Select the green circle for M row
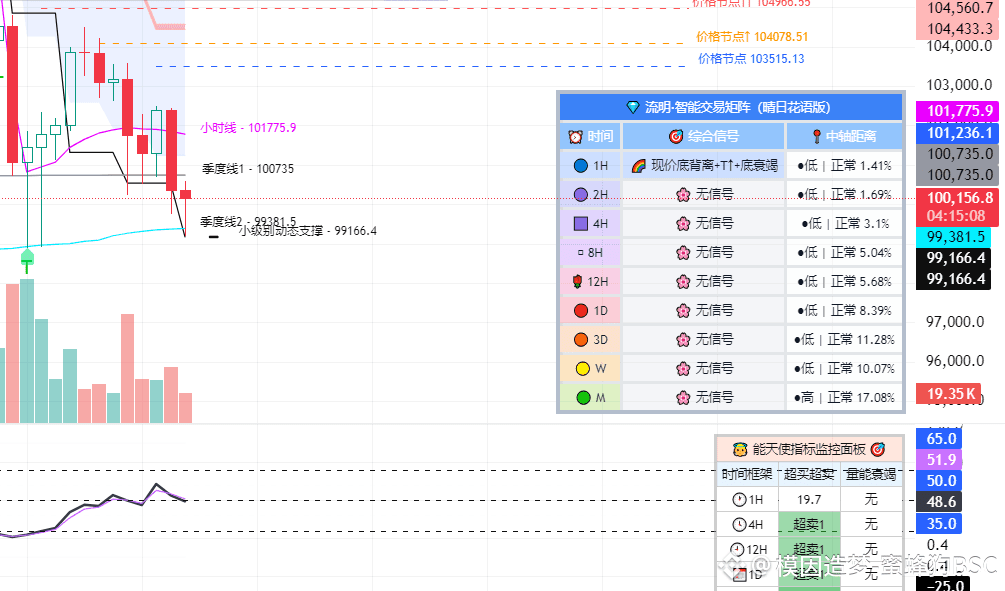 tap(583, 397)
